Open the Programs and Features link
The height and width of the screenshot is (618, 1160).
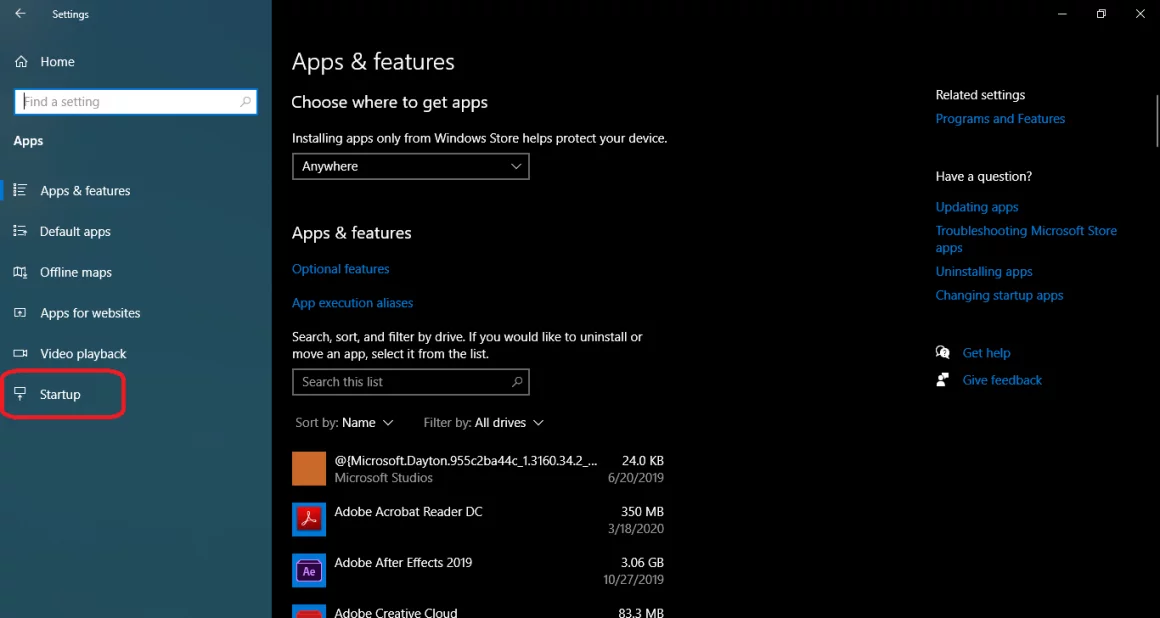click(1000, 119)
